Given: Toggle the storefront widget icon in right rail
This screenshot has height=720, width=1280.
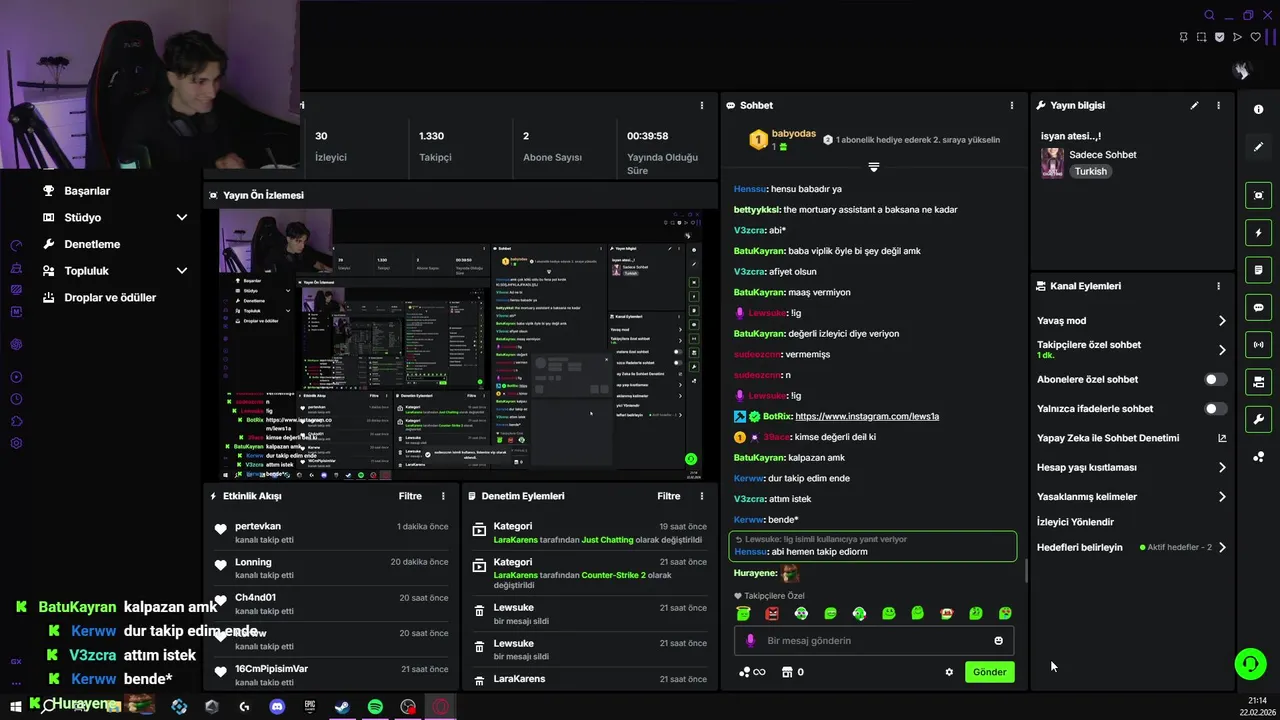Looking at the screenshot, I should [1258, 382].
